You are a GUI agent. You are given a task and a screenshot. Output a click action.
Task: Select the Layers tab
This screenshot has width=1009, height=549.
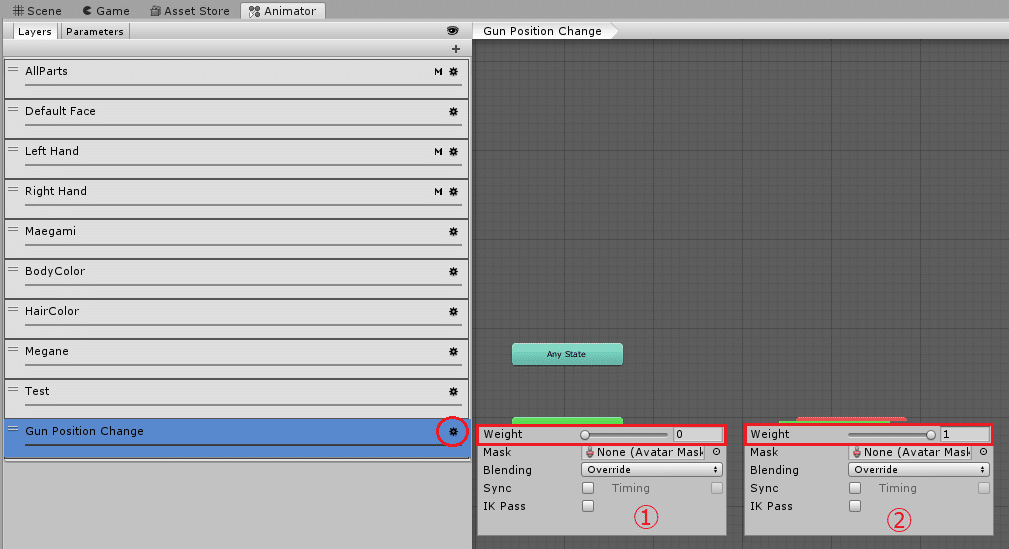point(34,32)
